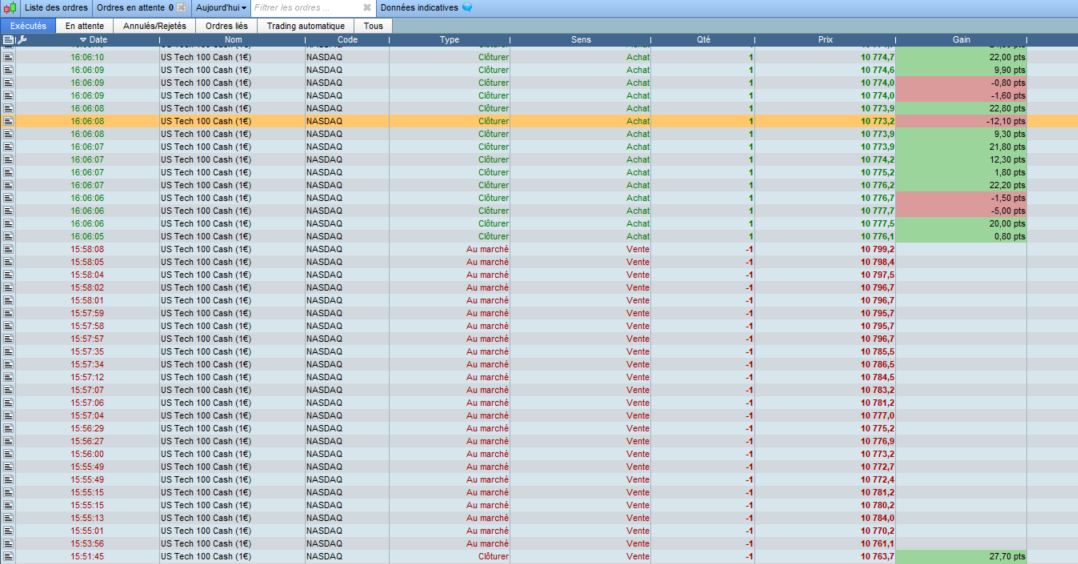
Task: Switch to the Exécutés tab
Action: [x=28, y=26]
